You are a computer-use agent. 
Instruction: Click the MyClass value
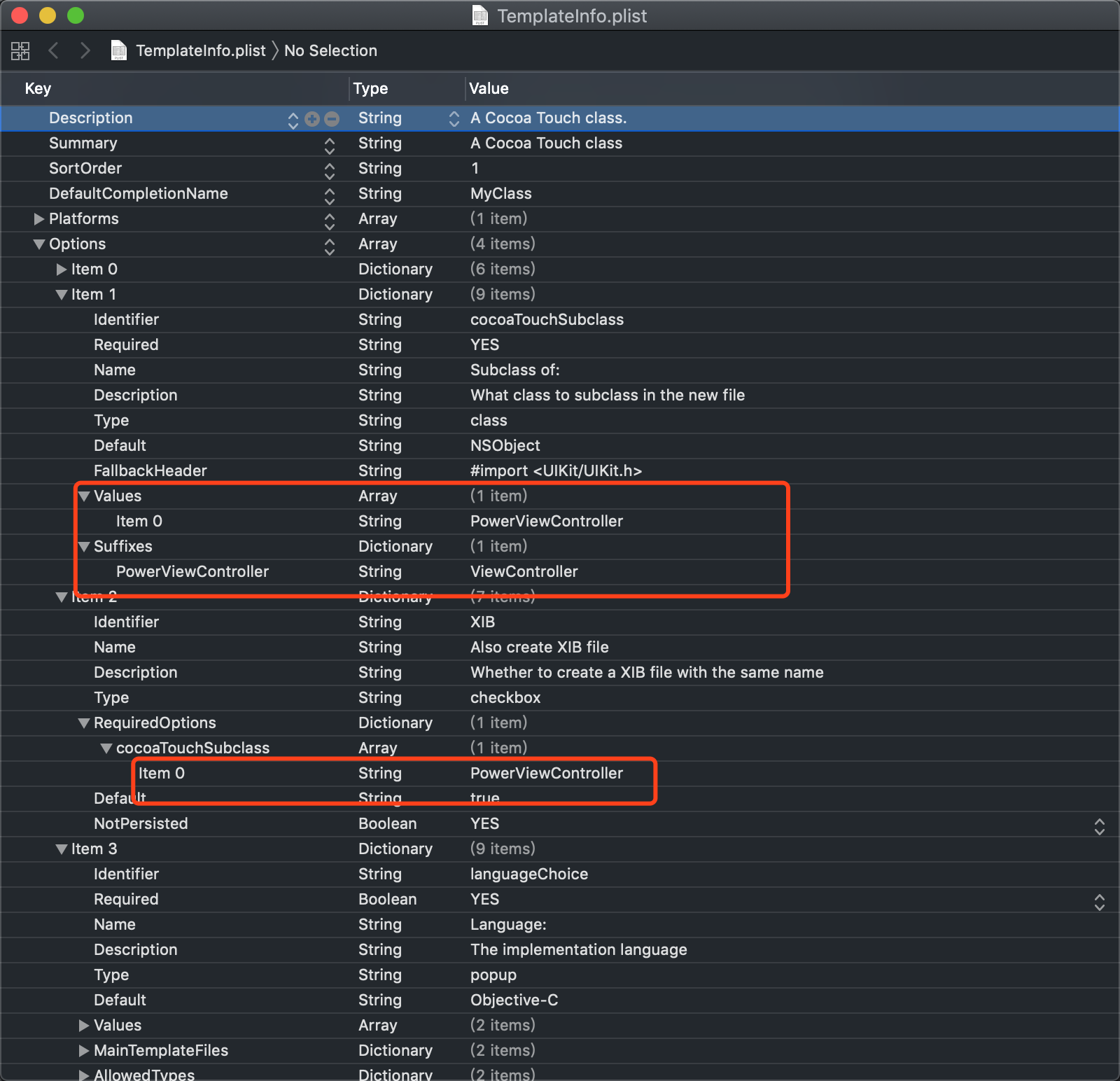501,193
